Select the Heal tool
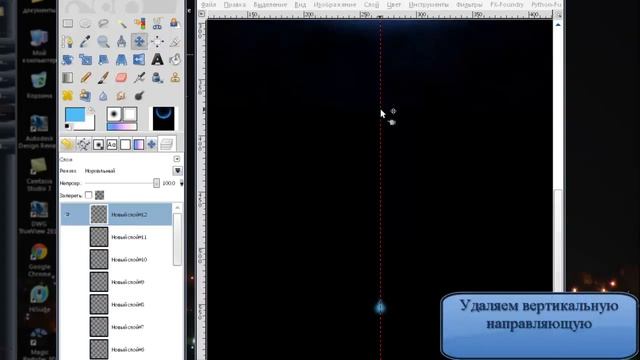This screenshot has height=360, width=640. click(x=68, y=96)
